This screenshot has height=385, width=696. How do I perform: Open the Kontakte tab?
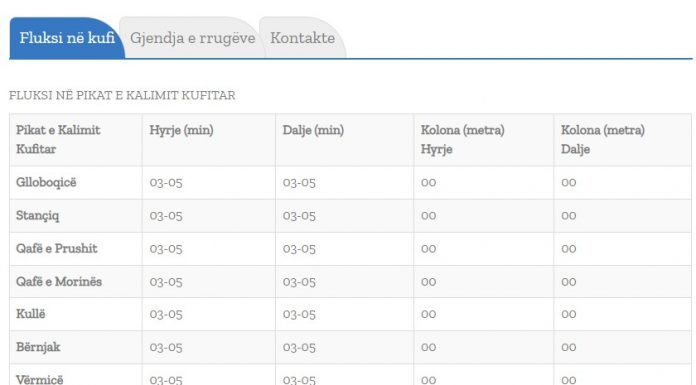[302, 38]
